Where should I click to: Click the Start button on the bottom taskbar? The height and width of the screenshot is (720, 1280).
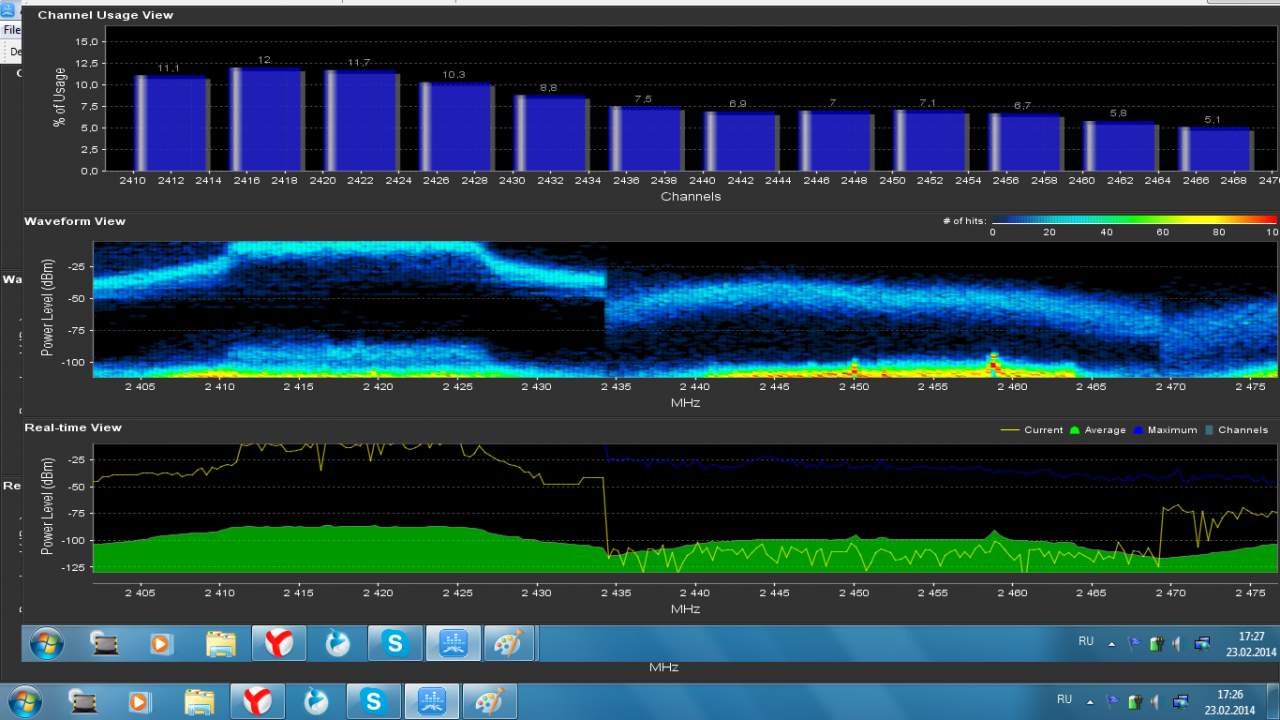coord(24,701)
